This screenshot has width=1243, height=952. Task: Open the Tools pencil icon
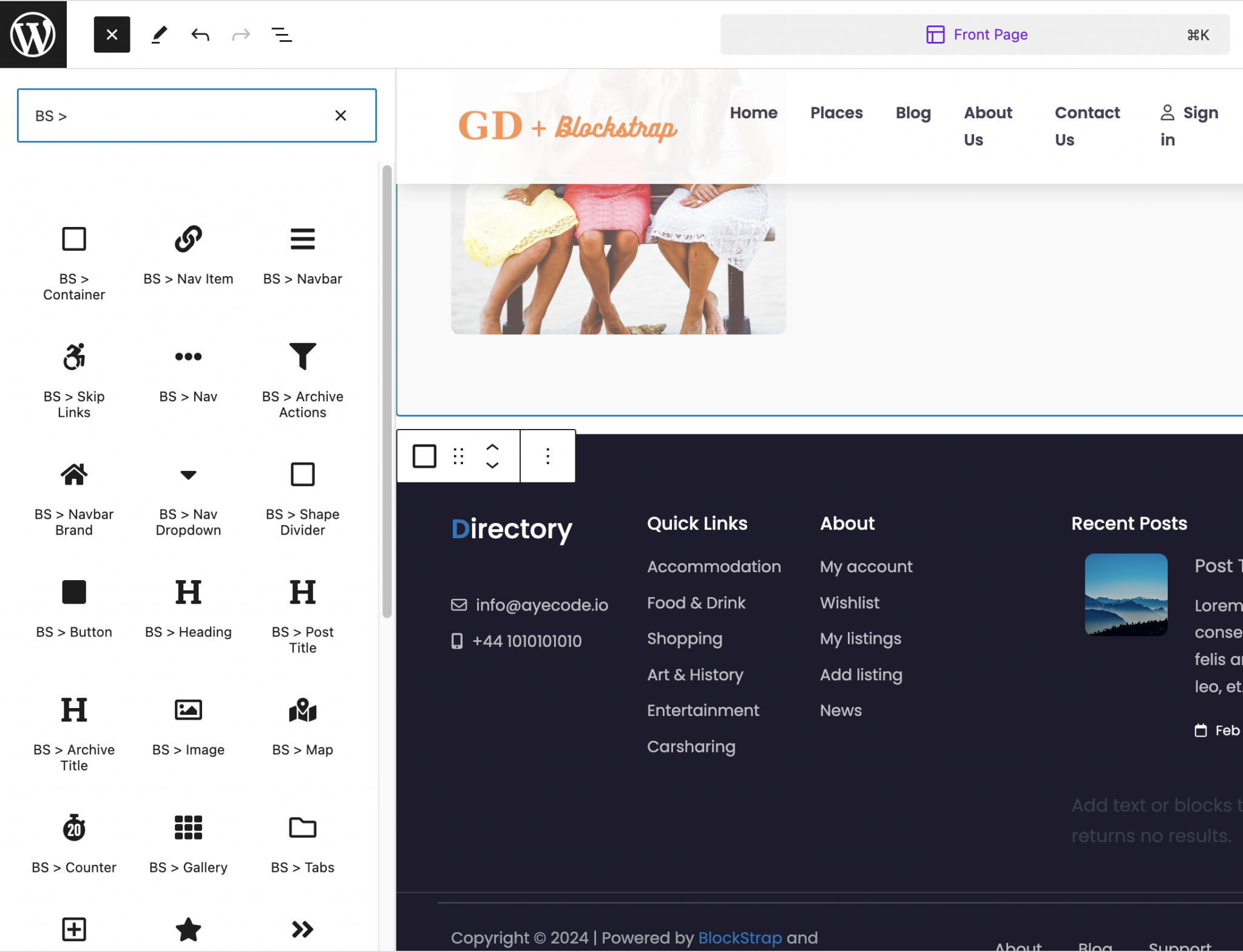tap(158, 34)
